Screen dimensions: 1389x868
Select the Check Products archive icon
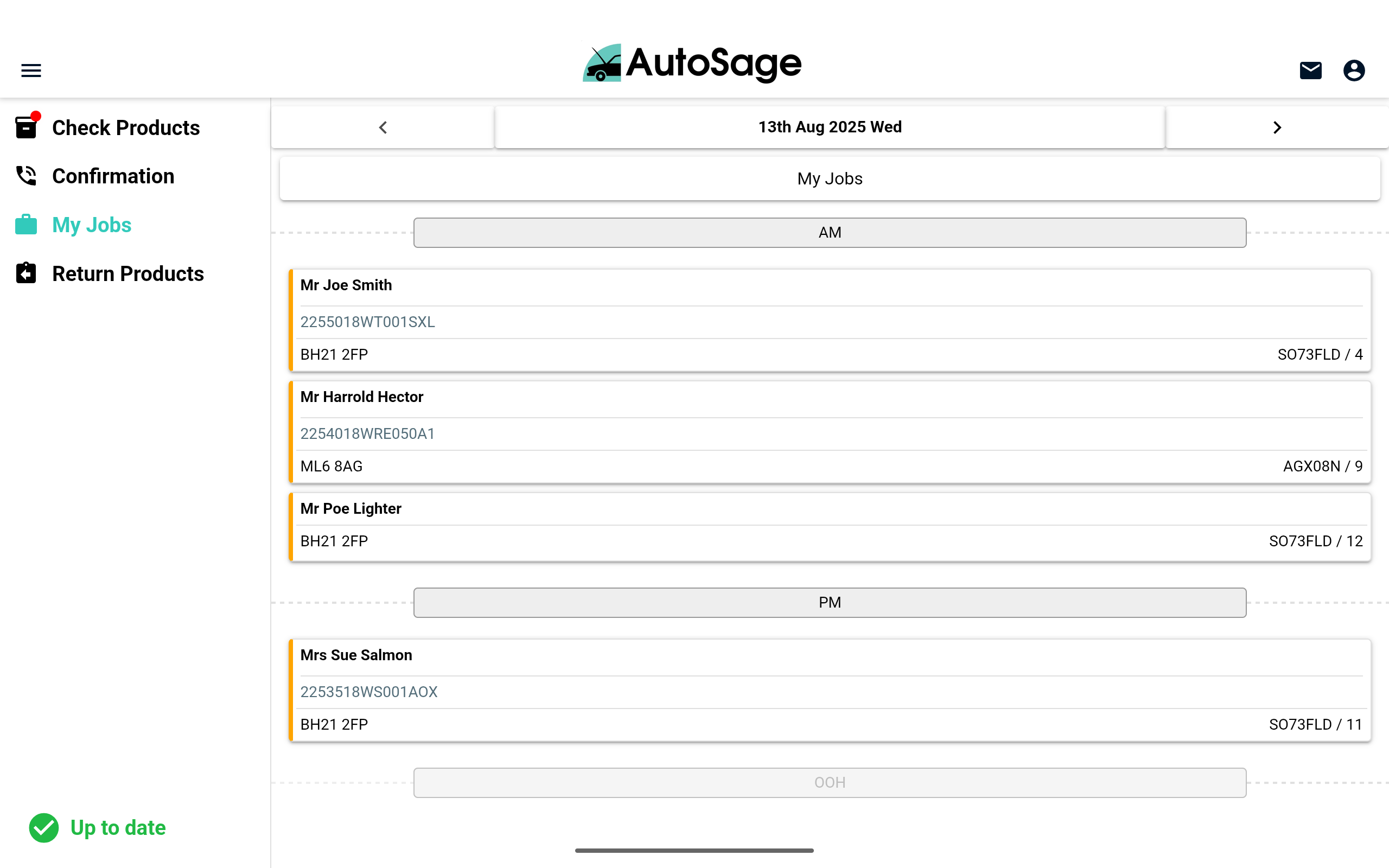coord(26,127)
